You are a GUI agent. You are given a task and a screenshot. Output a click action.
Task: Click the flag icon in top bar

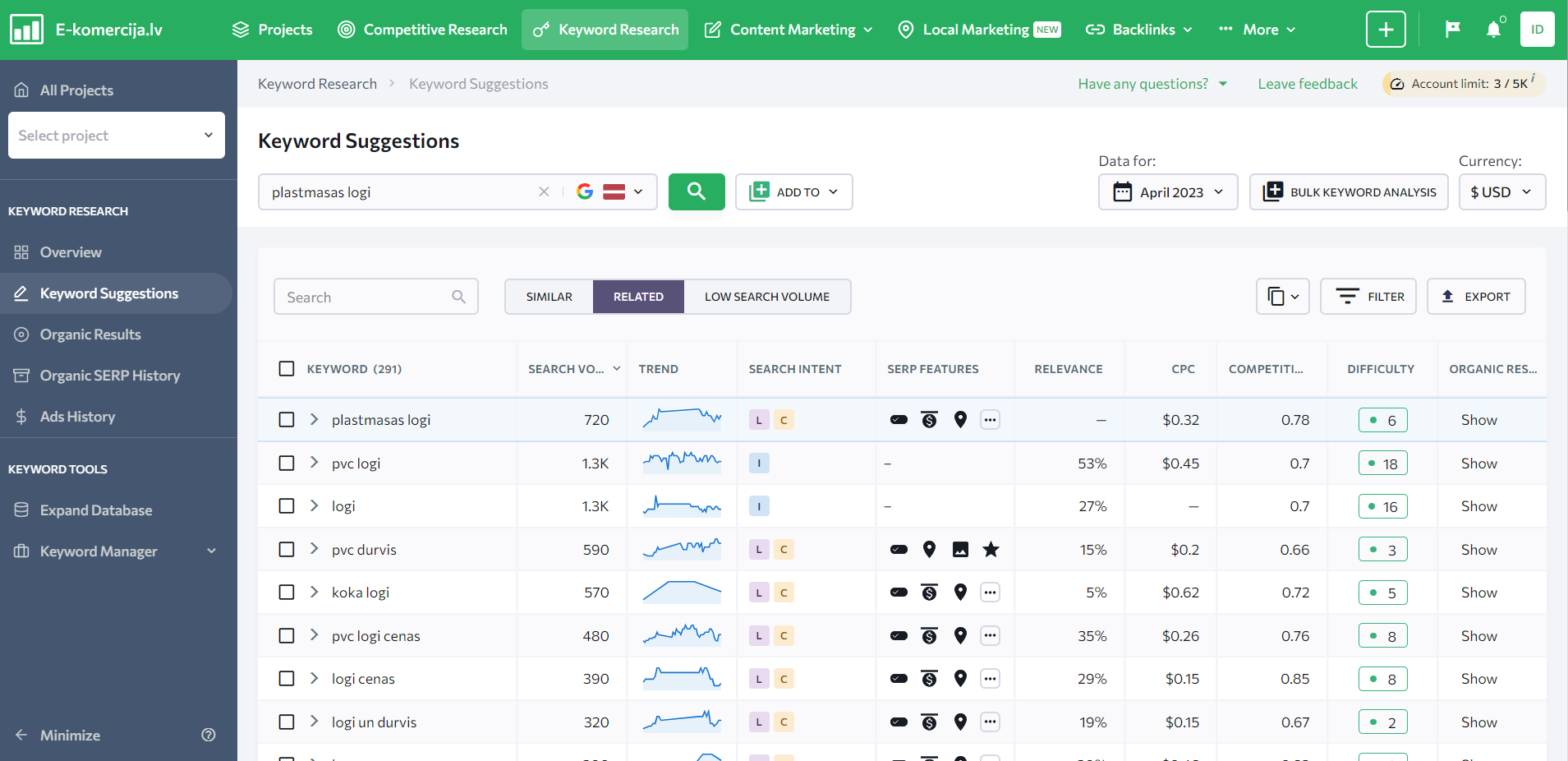1452,30
